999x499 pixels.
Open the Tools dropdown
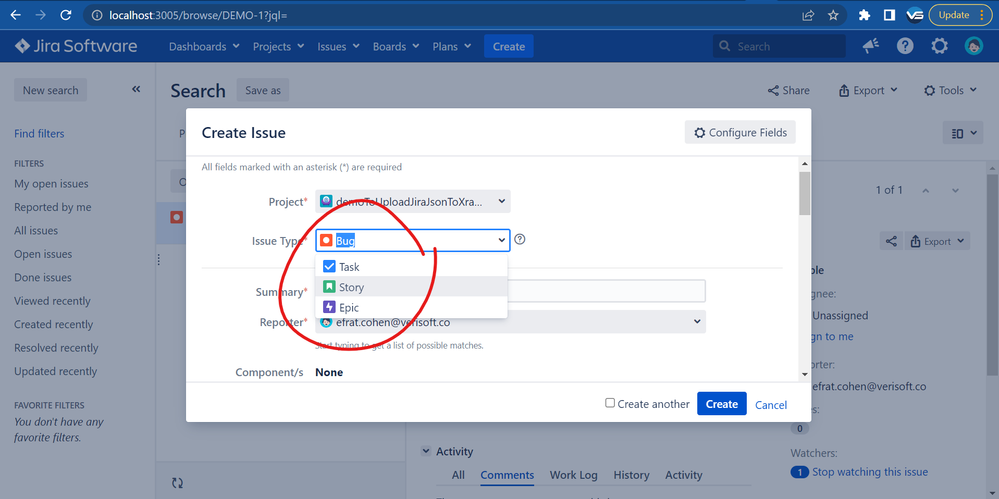[x=950, y=90]
